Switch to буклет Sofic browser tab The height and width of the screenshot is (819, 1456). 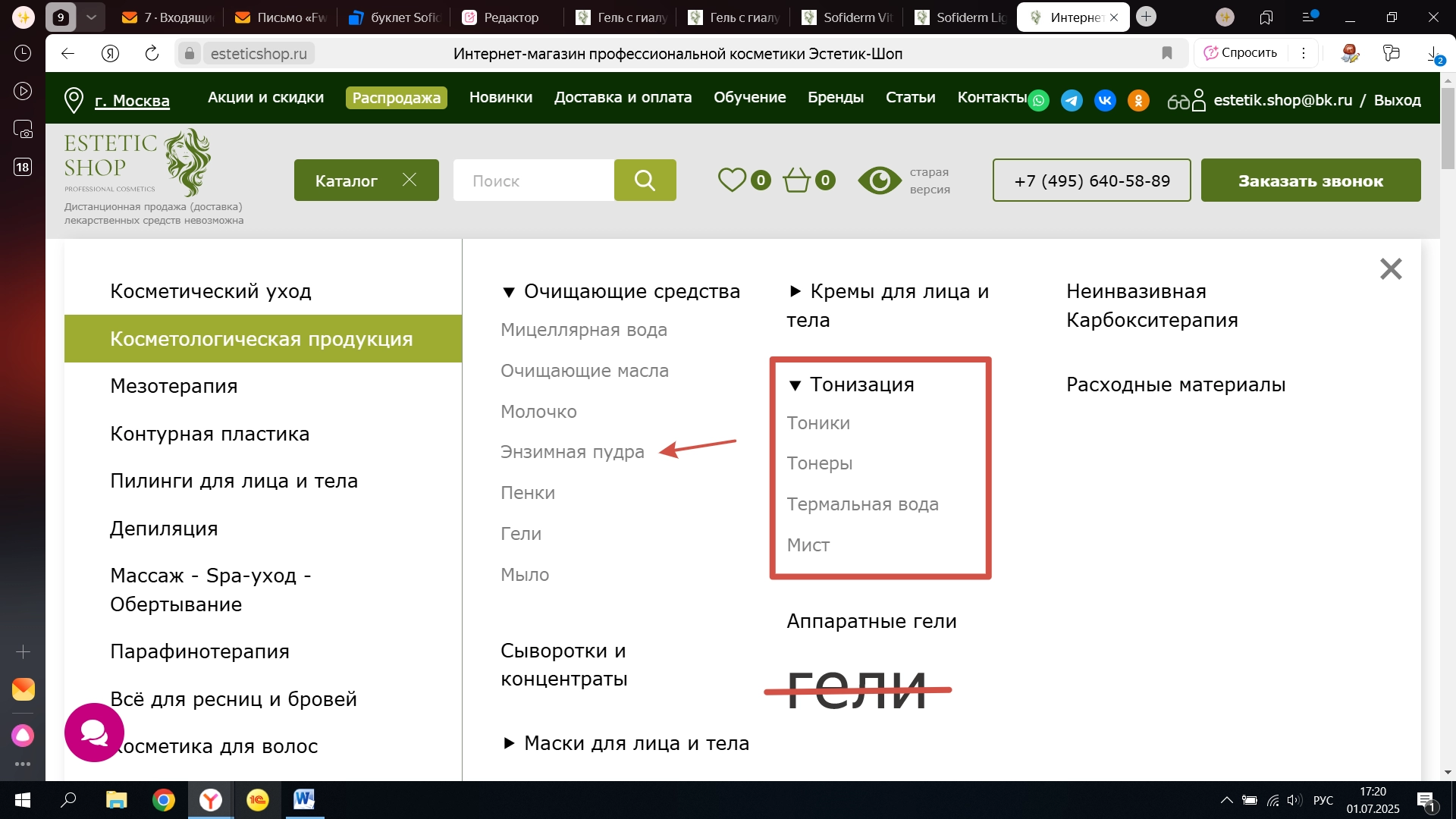pyautogui.click(x=394, y=17)
